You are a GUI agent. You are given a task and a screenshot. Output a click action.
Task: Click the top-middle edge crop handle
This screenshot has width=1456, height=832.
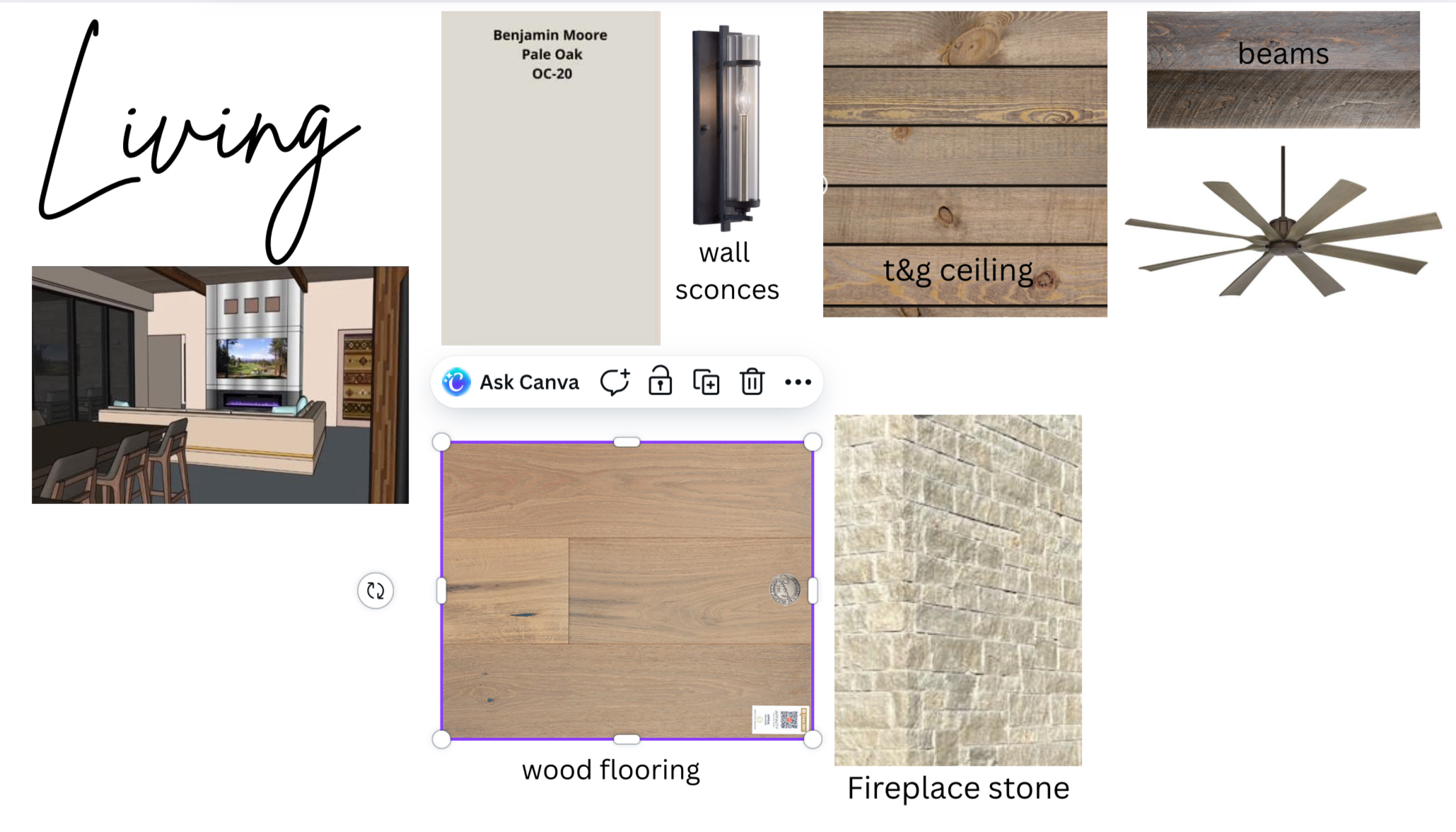[627, 443]
